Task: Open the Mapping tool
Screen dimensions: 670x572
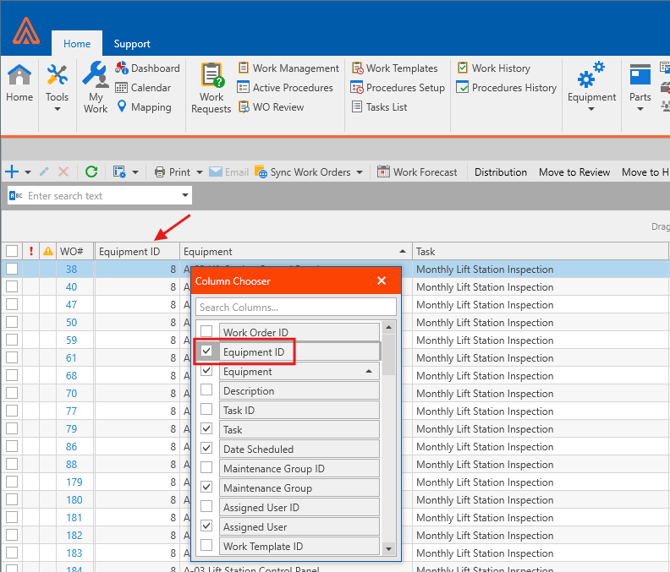Action: (143, 107)
